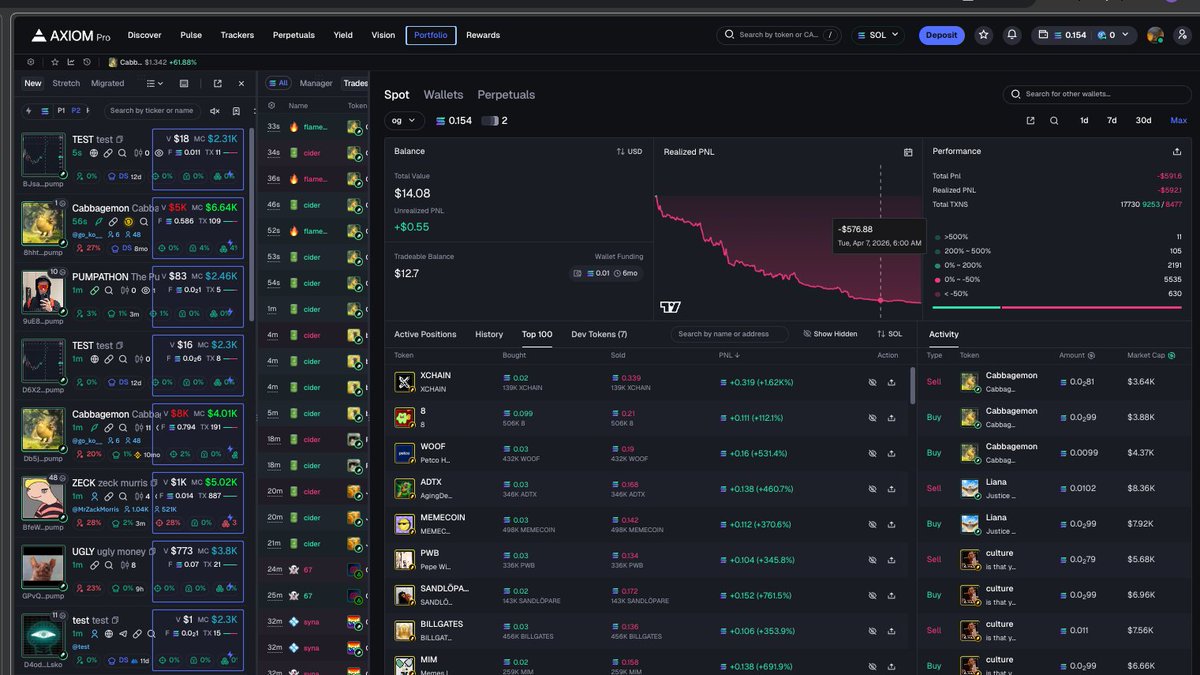The image size is (1200, 675).
Task: Click the Amount column settings icon in Activity
Action: (x=1091, y=355)
